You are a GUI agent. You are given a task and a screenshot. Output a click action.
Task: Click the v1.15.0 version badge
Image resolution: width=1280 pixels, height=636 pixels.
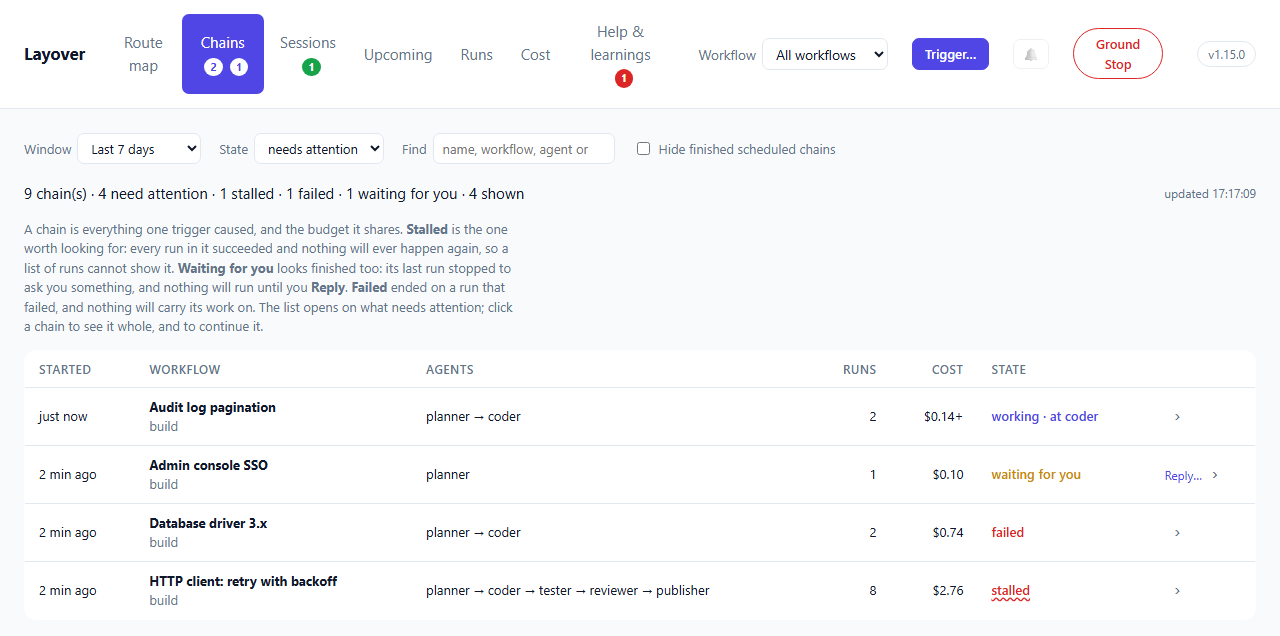click(x=1226, y=54)
